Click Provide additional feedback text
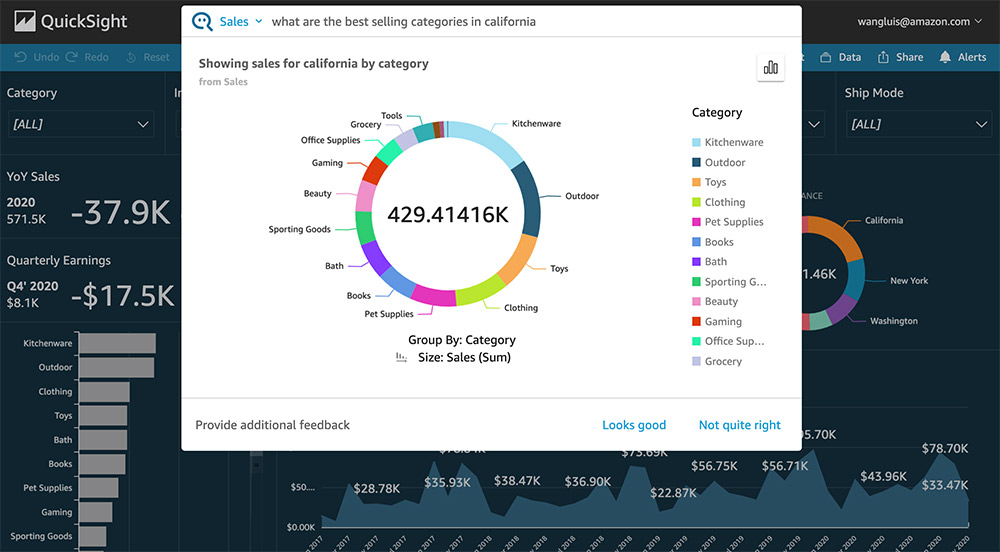Viewport: 1000px width, 552px height. click(x=272, y=425)
